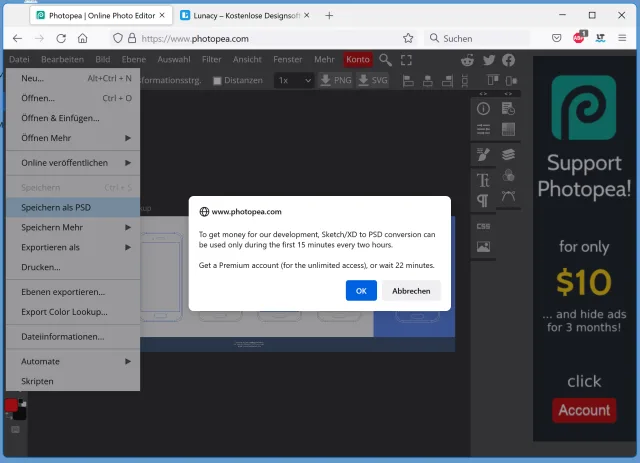Confirm the dialog with OK

(x=361, y=291)
